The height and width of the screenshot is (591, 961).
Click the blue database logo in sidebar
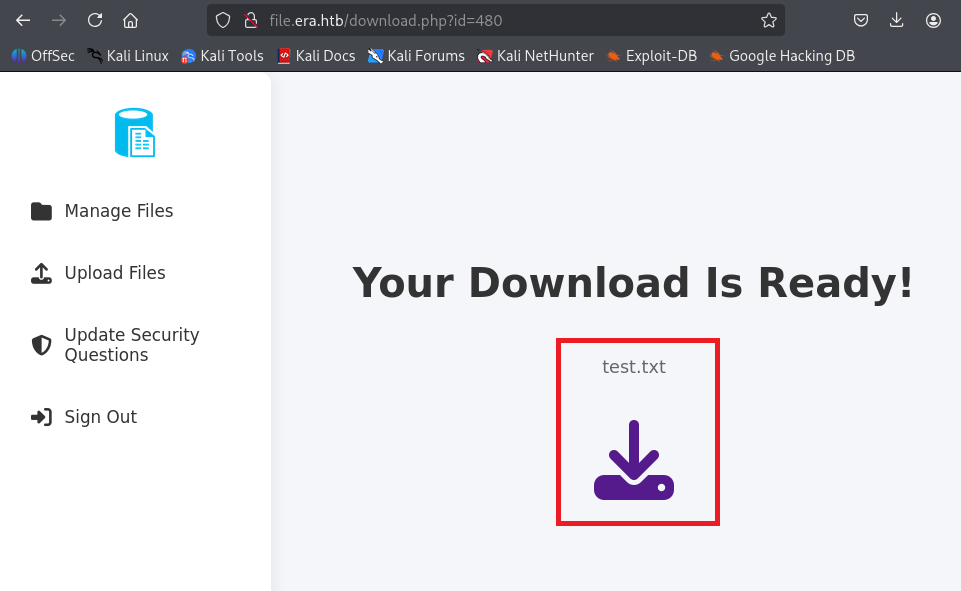[135, 133]
